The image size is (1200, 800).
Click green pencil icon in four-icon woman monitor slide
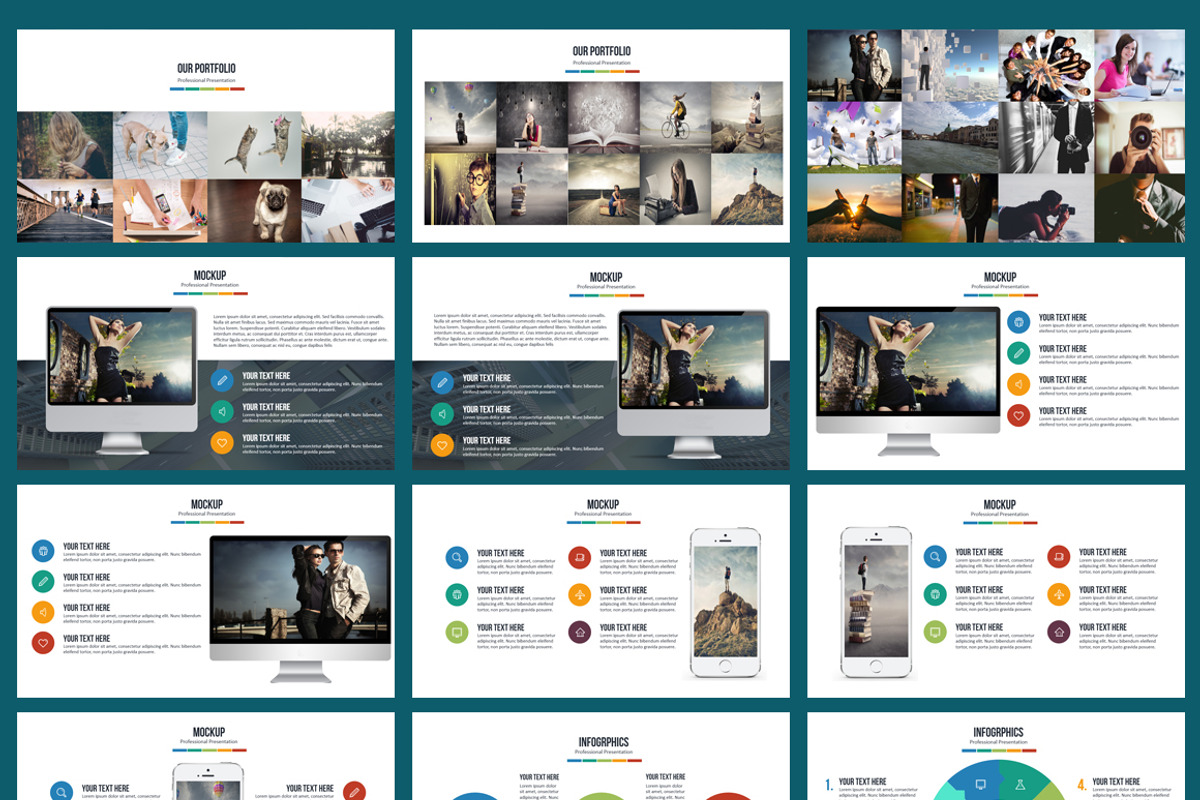(x=1018, y=353)
